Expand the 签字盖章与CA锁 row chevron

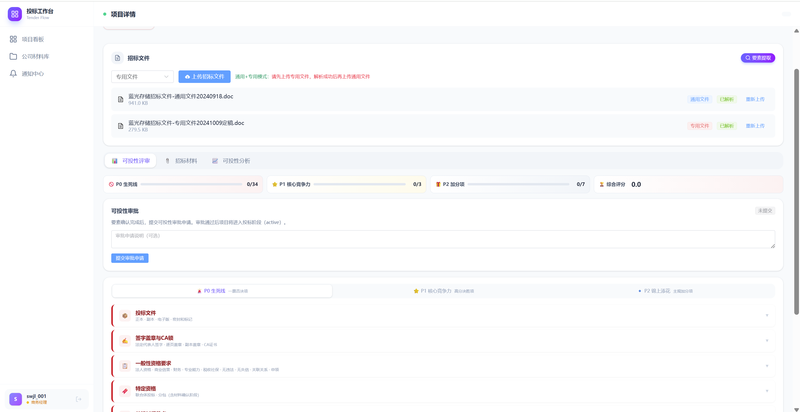point(767,340)
